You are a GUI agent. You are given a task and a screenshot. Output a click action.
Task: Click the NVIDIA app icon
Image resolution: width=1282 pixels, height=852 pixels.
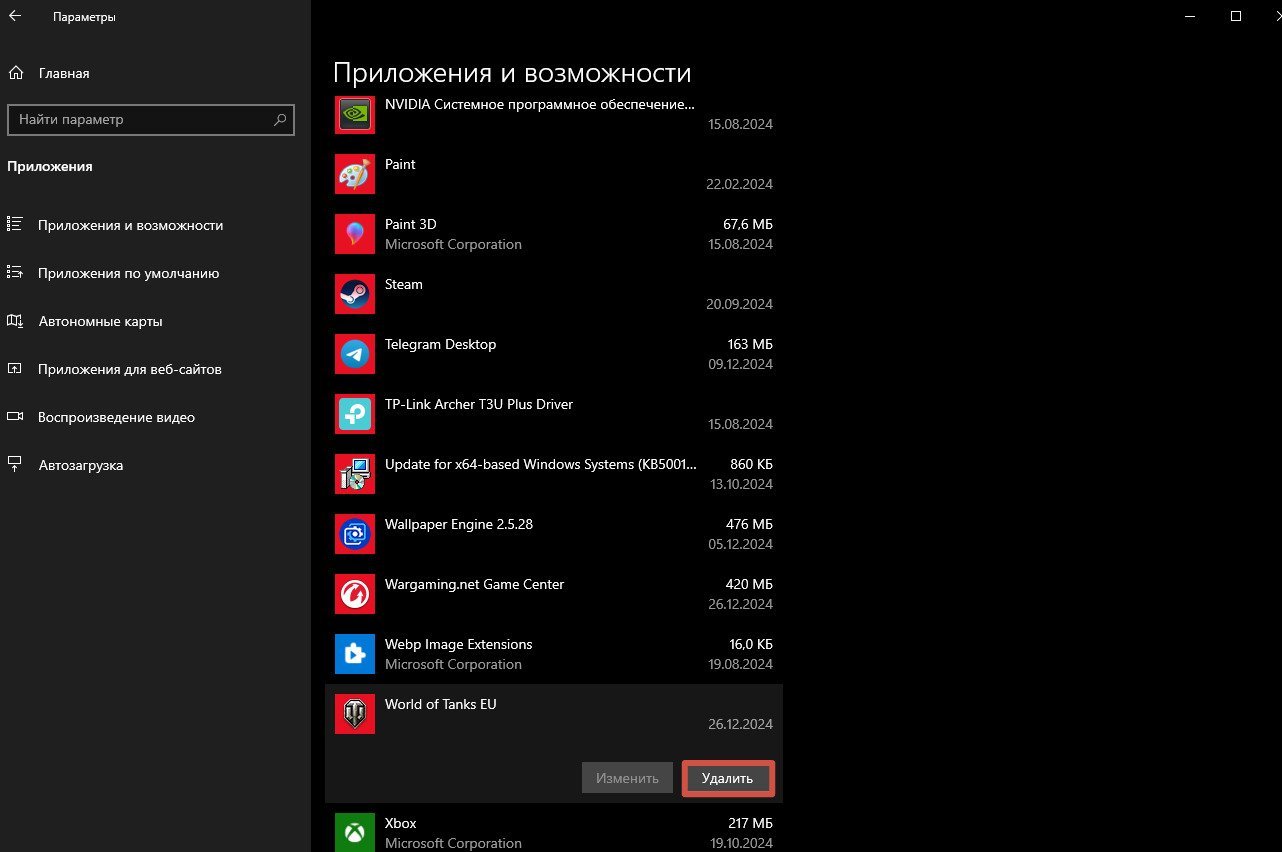pyautogui.click(x=355, y=114)
